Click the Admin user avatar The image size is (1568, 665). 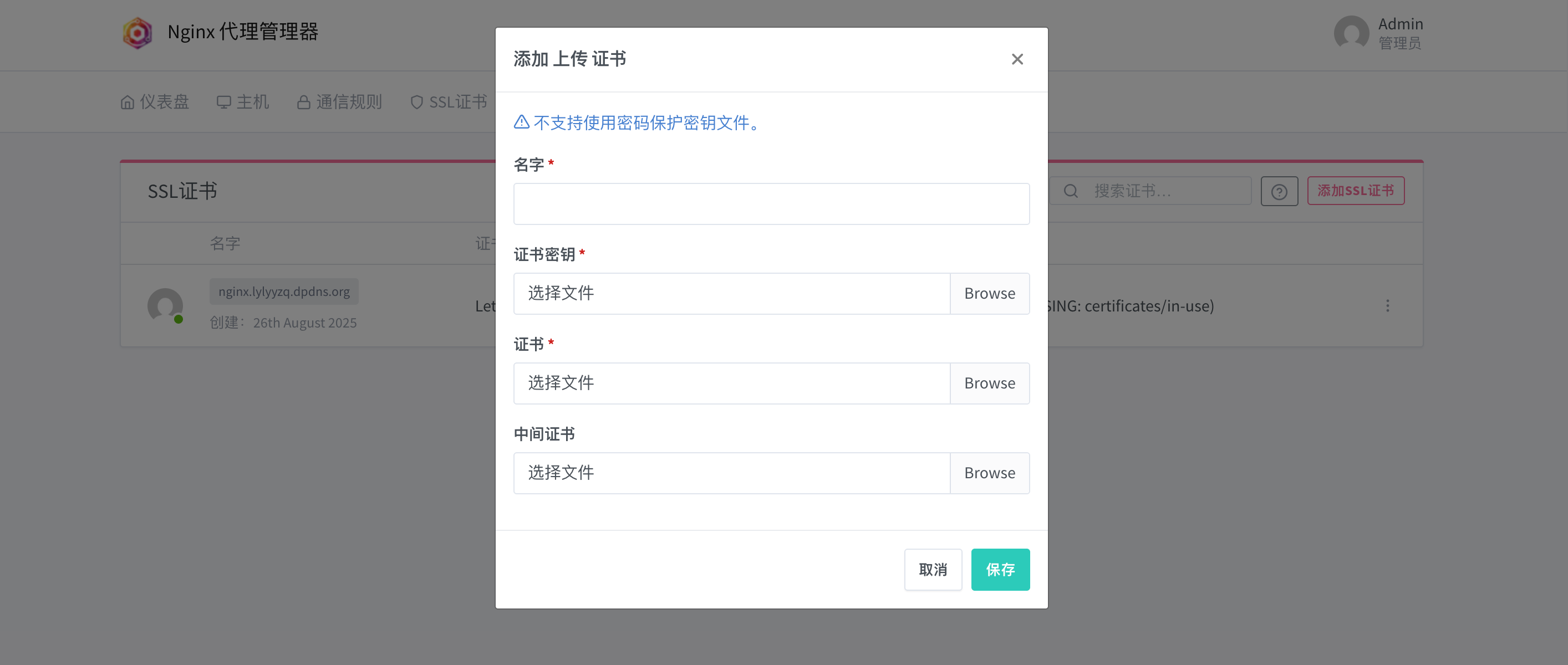click(x=1351, y=33)
